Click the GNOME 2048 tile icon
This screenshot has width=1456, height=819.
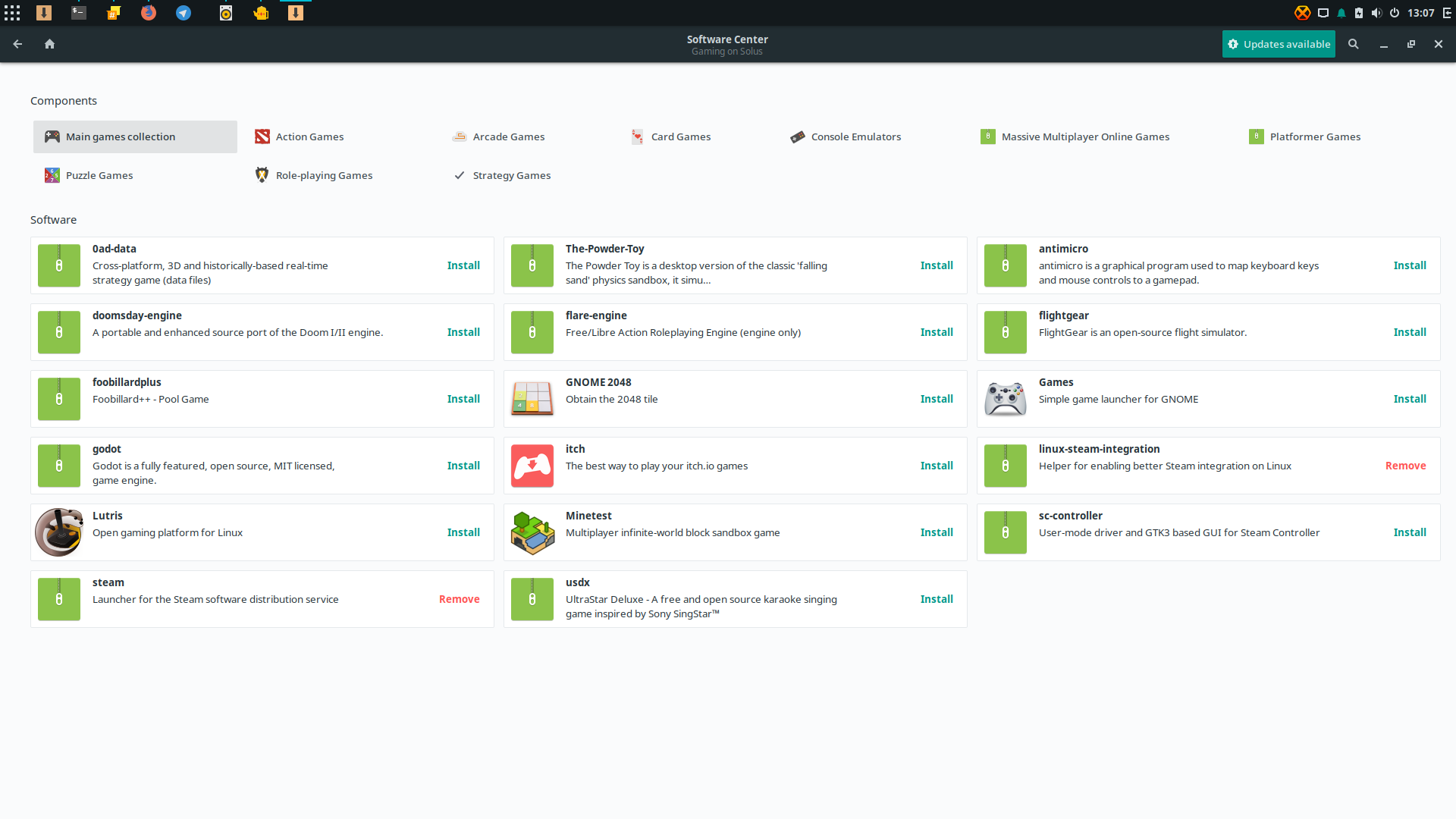532,399
